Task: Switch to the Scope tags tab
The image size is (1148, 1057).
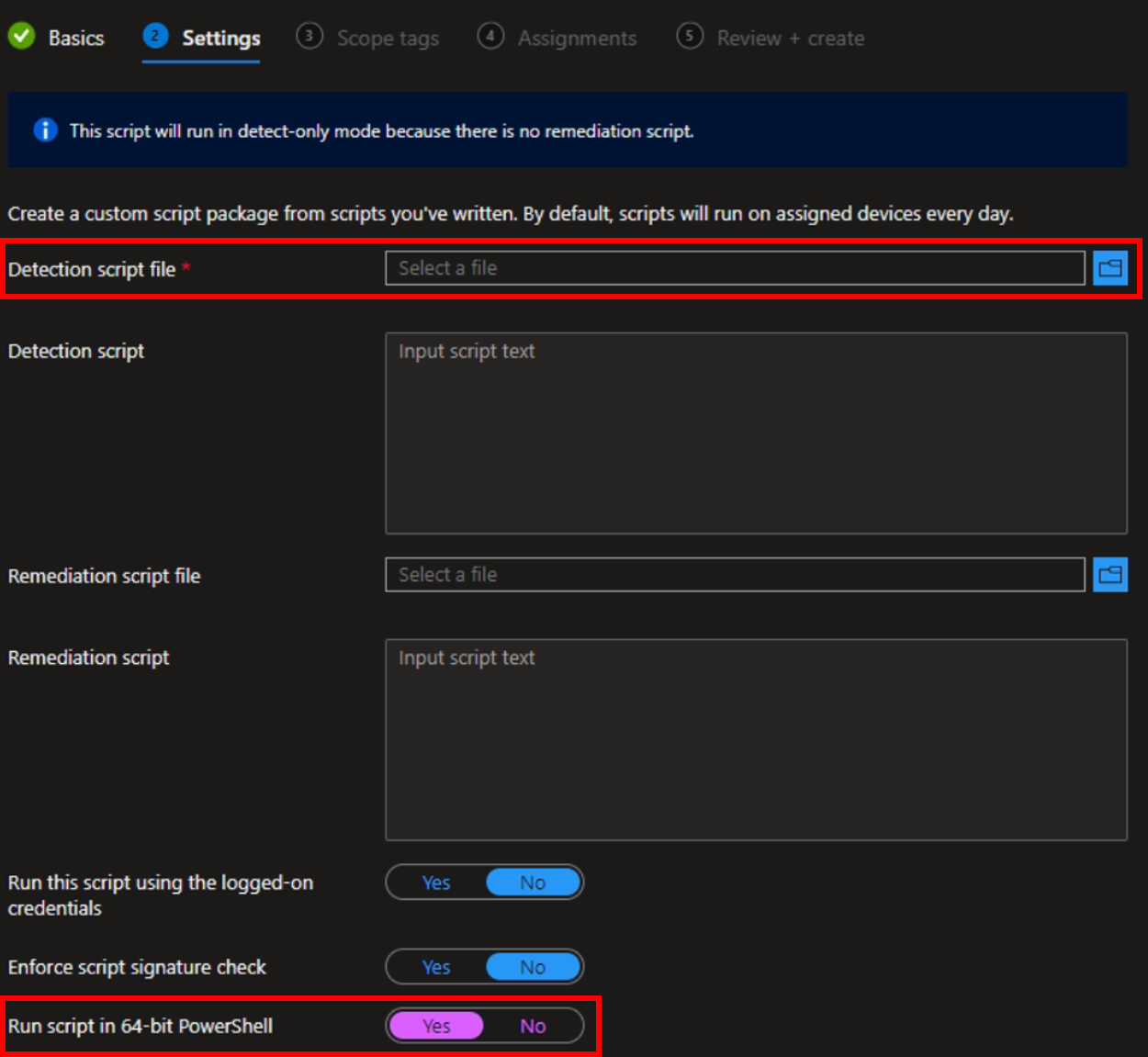Action: (388, 38)
